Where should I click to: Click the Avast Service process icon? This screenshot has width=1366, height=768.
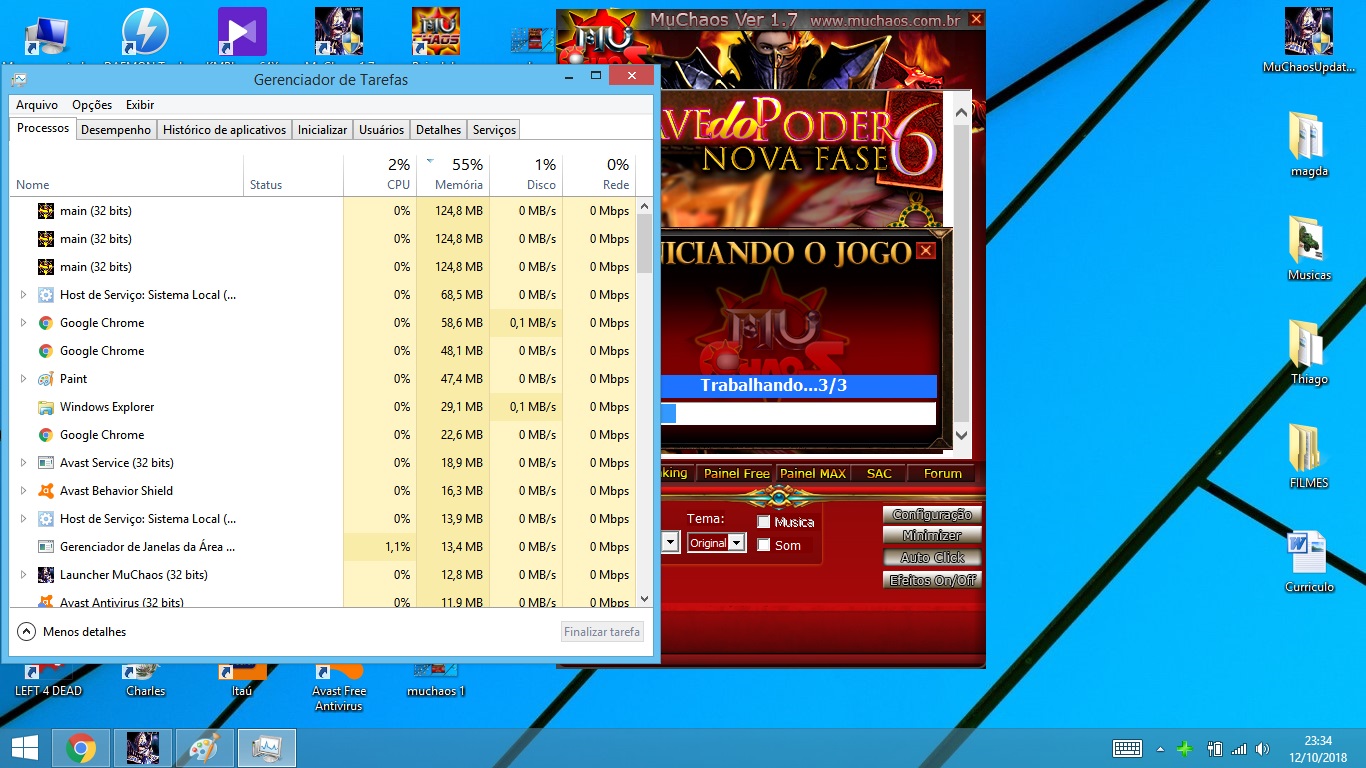[x=46, y=463]
